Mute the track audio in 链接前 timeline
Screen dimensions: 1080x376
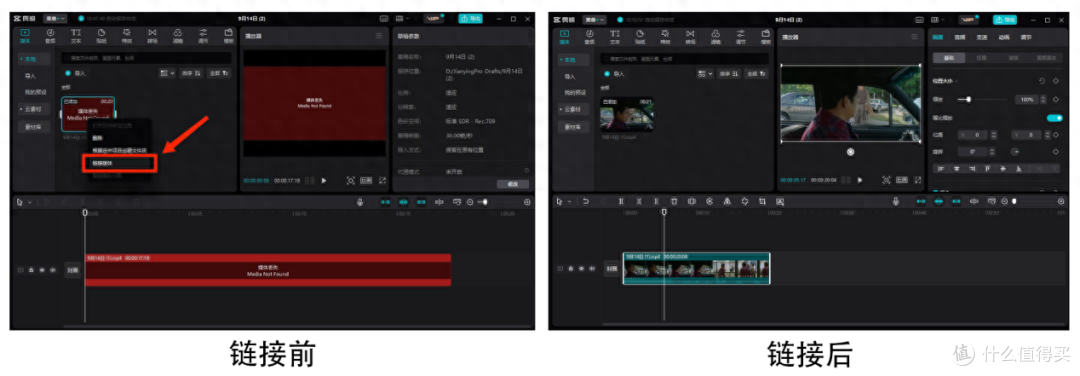click(x=52, y=270)
